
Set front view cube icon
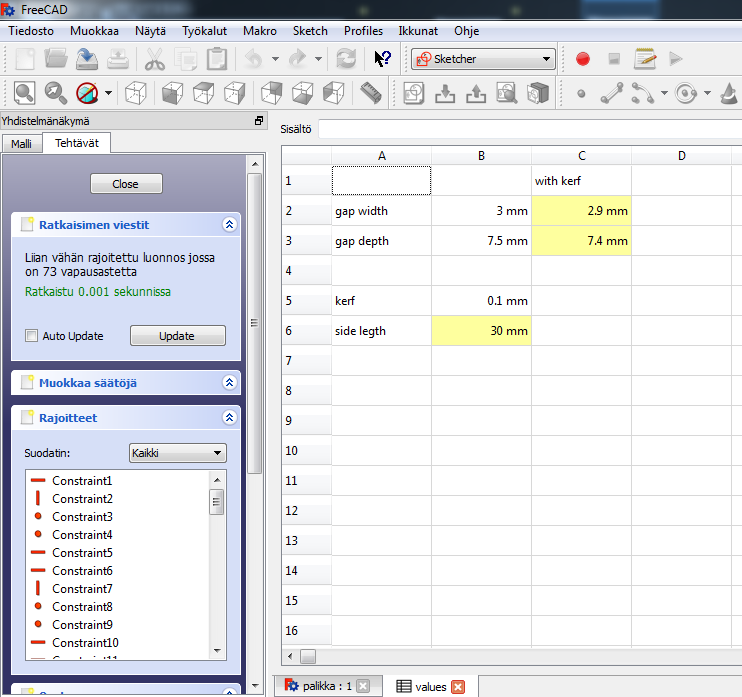coord(173,93)
